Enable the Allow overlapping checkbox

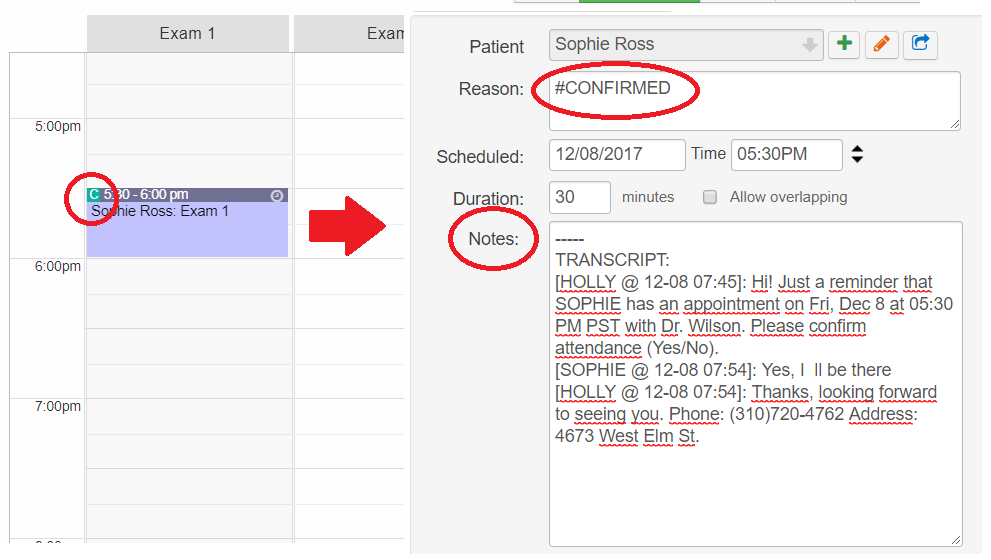710,197
